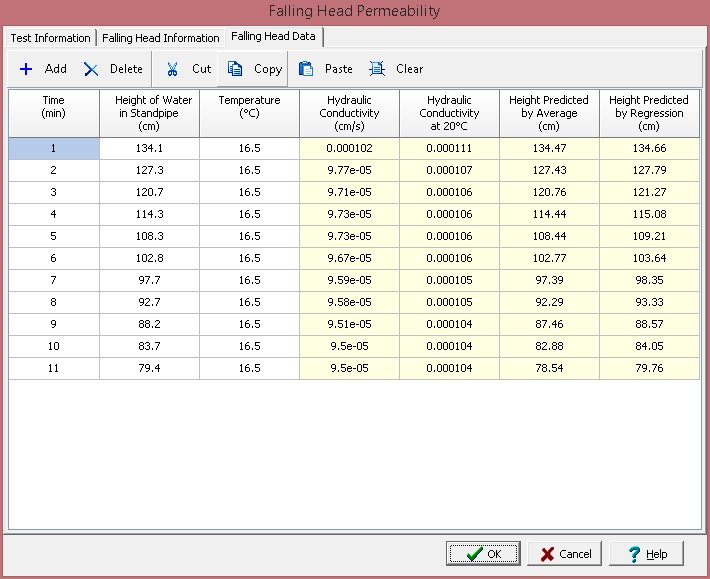Select the Time cell with value 11
The width and height of the screenshot is (710, 579).
pyautogui.click(x=54, y=368)
